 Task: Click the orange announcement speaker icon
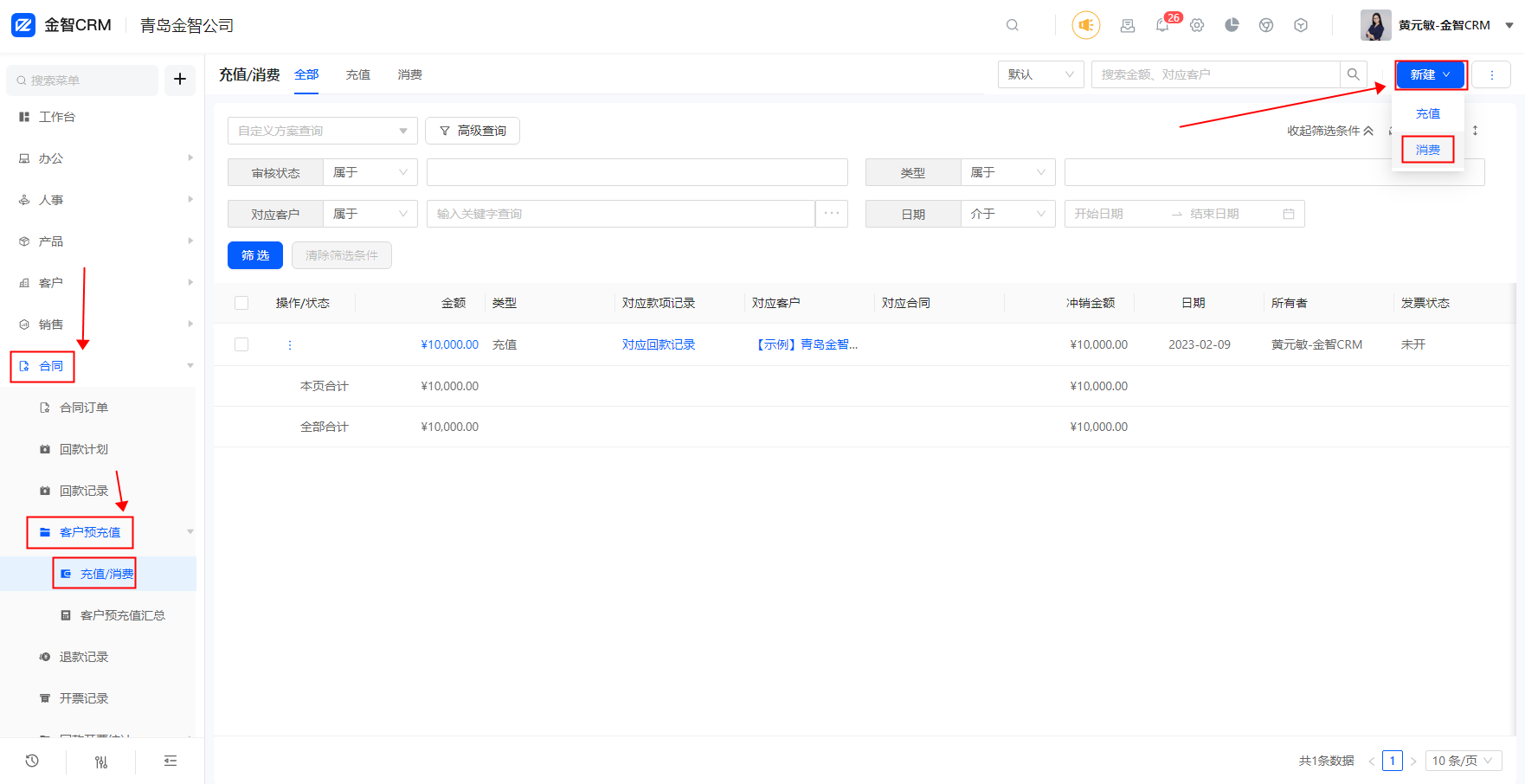click(x=1086, y=25)
